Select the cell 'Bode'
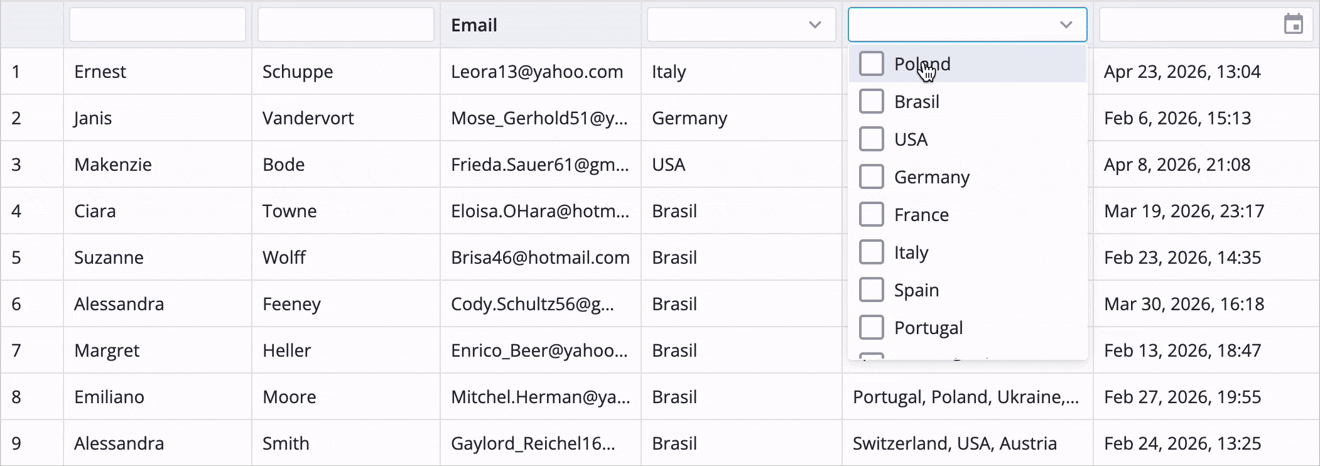 (x=346, y=165)
